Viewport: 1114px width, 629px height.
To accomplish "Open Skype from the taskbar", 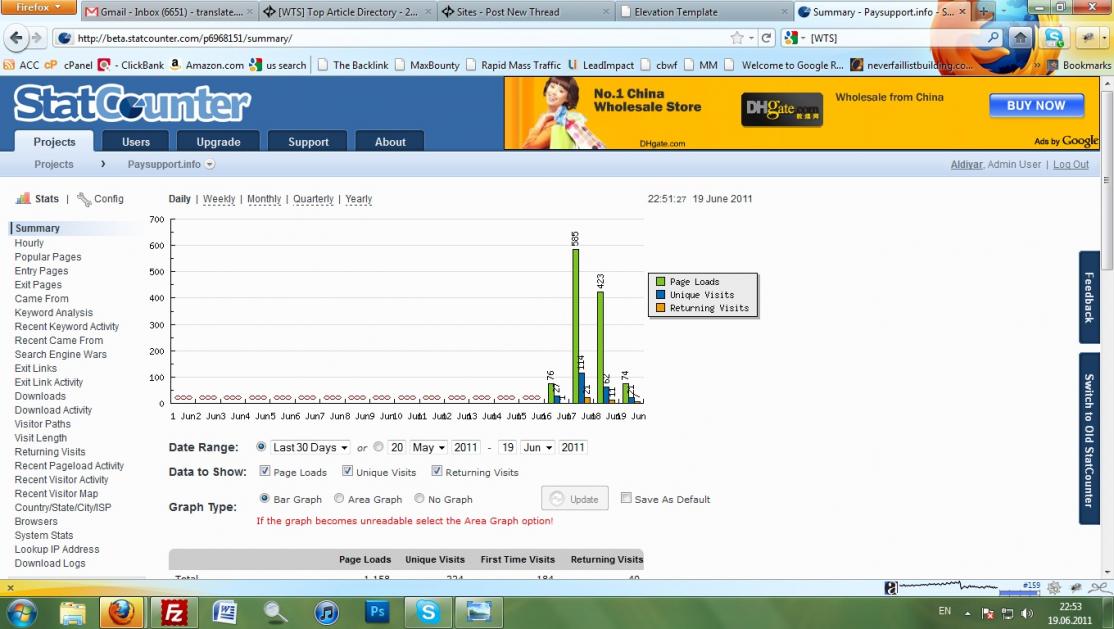I will 428,612.
